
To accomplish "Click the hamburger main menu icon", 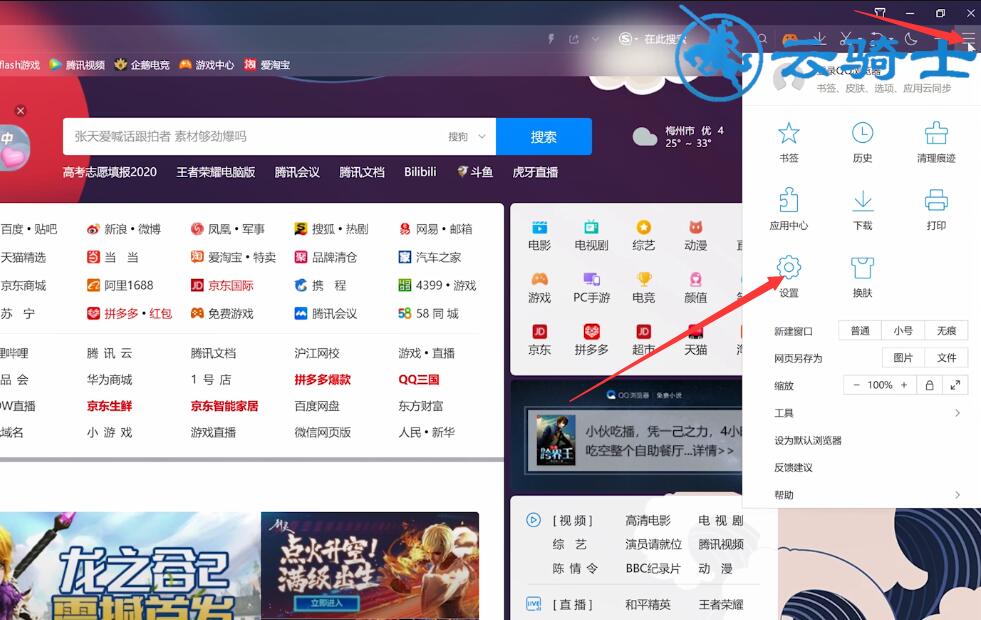I will (x=968, y=38).
